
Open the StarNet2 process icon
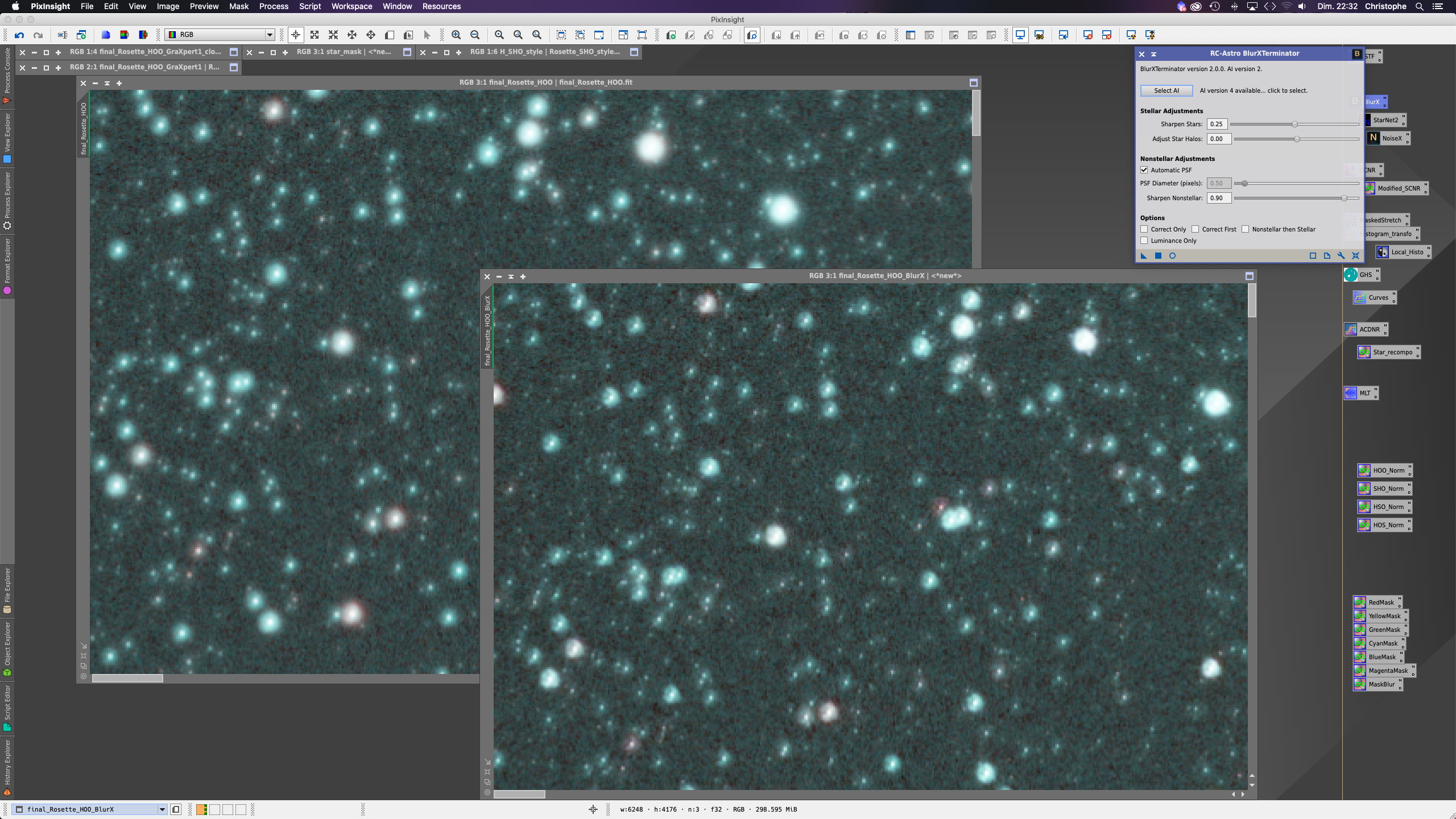pyautogui.click(x=1384, y=120)
